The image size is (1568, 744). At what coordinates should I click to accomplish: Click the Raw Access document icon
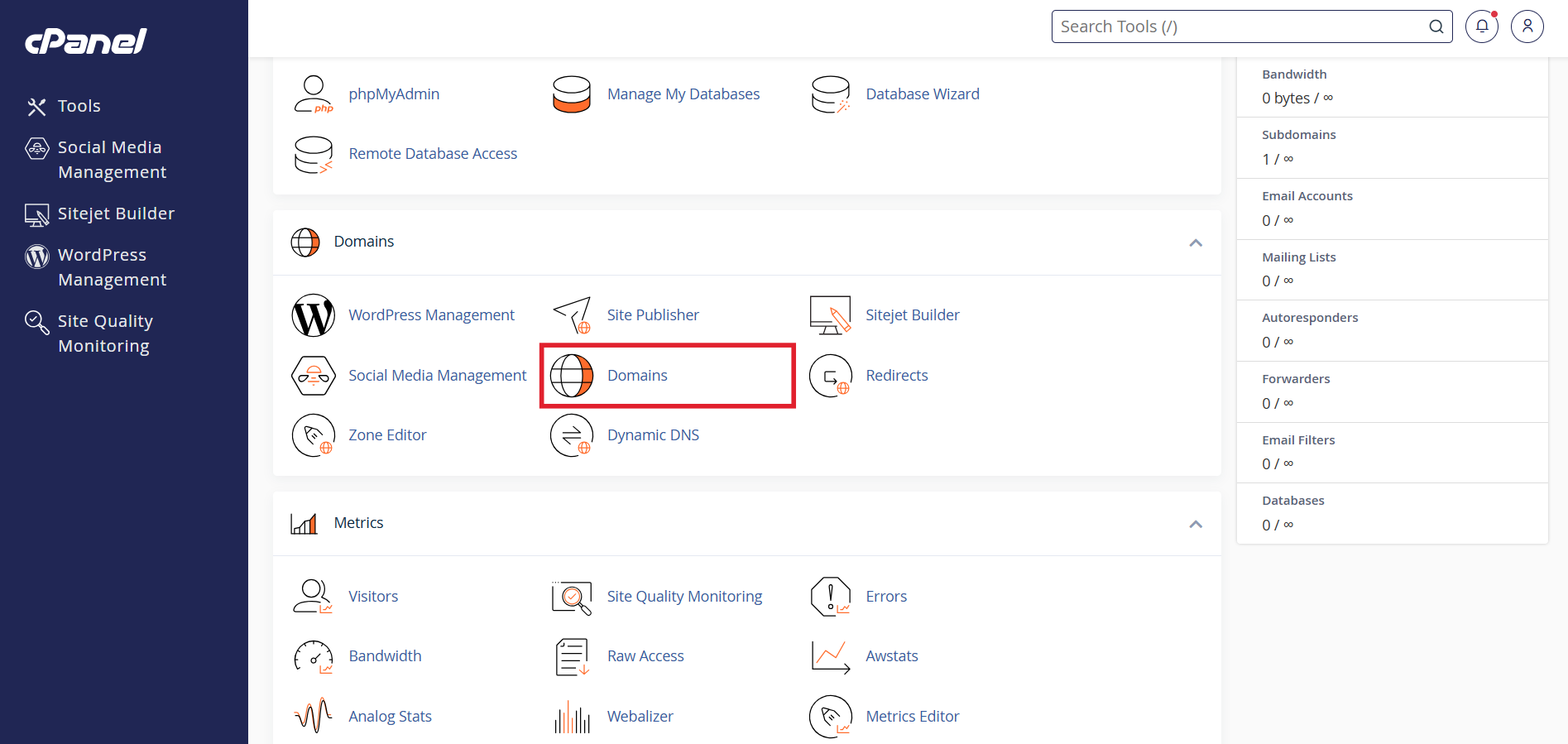coord(572,656)
